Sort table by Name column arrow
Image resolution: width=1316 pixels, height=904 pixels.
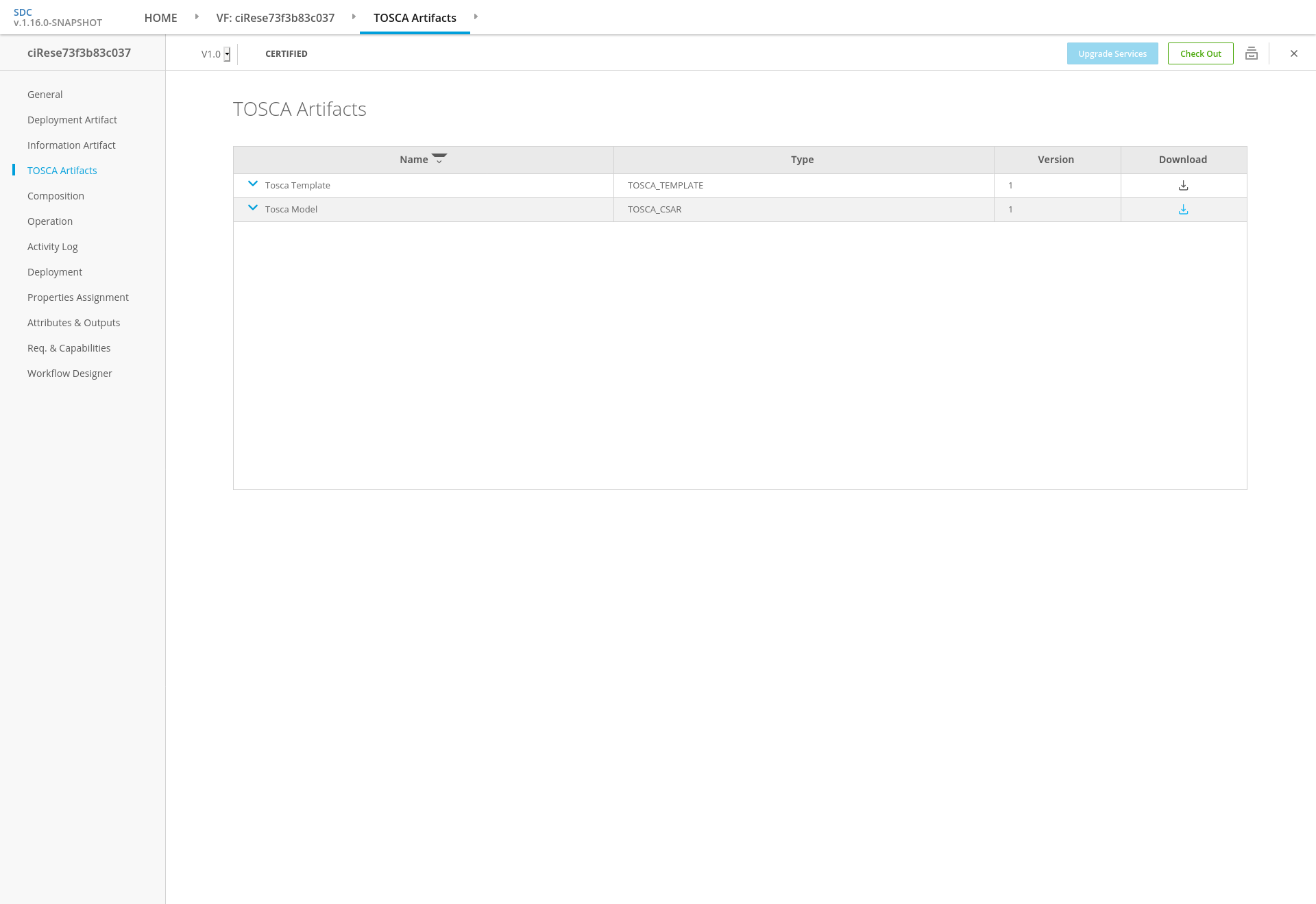point(439,159)
